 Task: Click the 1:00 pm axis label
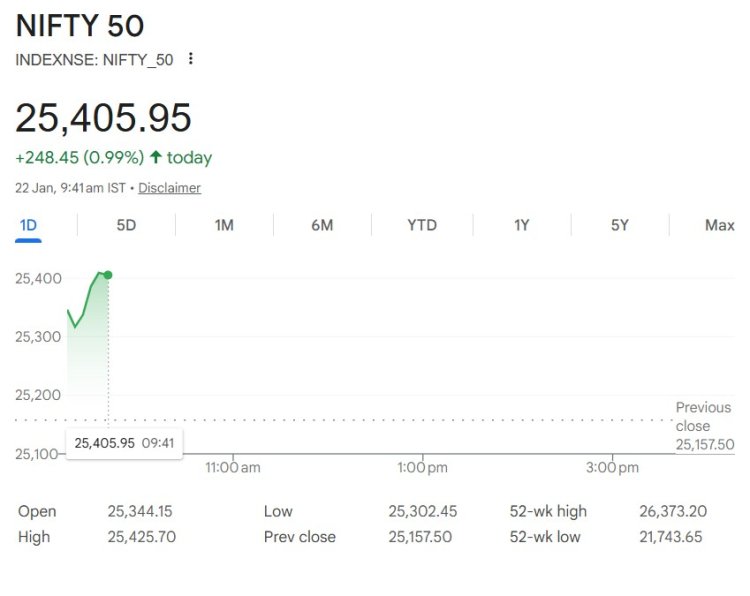point(423,467)
